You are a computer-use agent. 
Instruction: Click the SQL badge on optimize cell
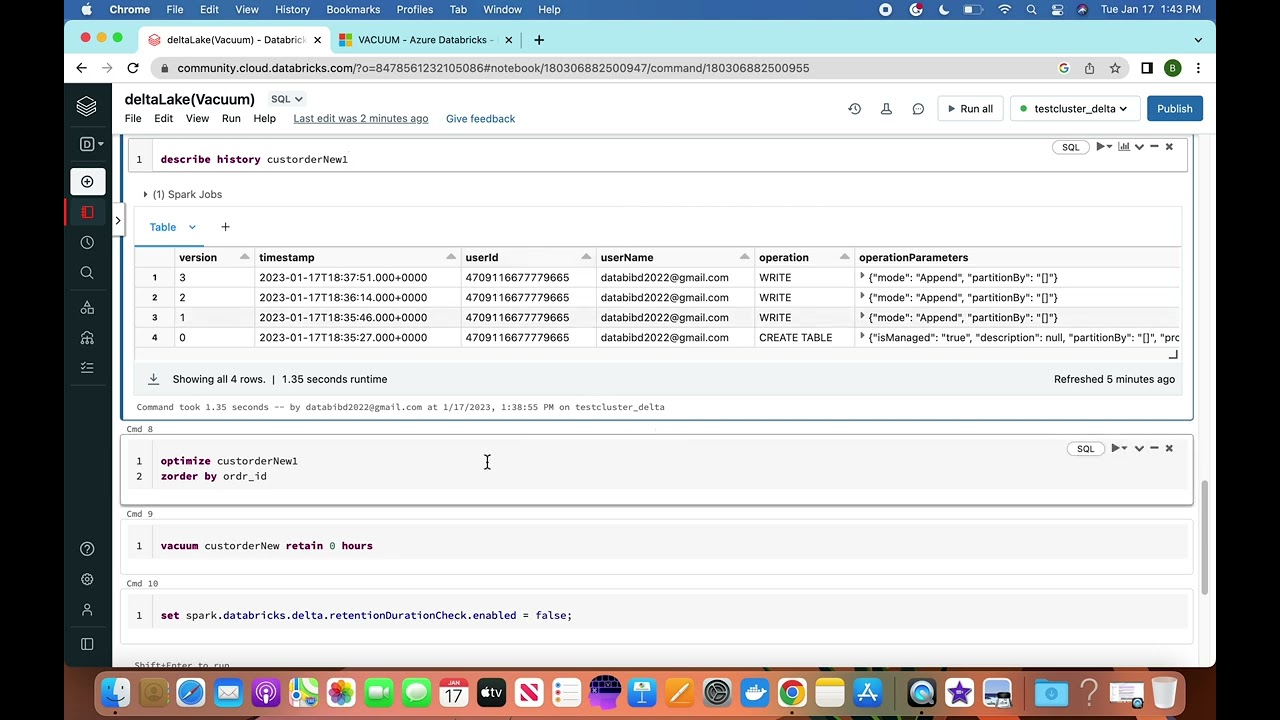coord(1086,448)
